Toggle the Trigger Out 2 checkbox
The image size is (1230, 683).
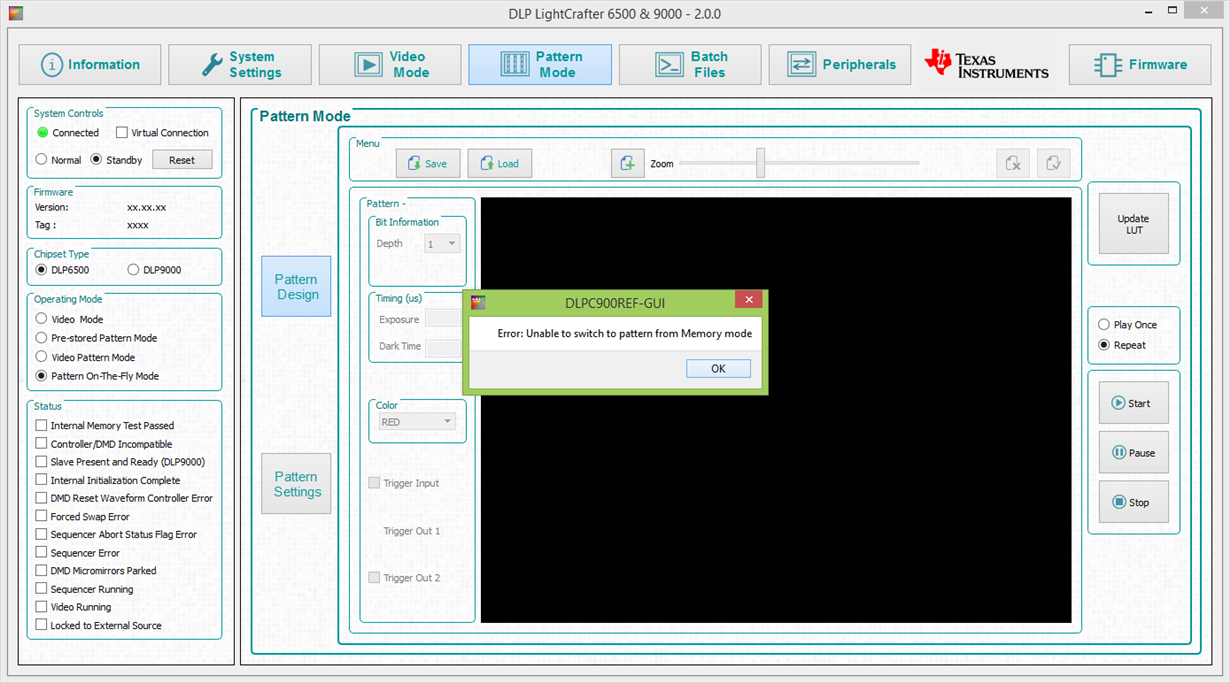(x=375, y=578)
